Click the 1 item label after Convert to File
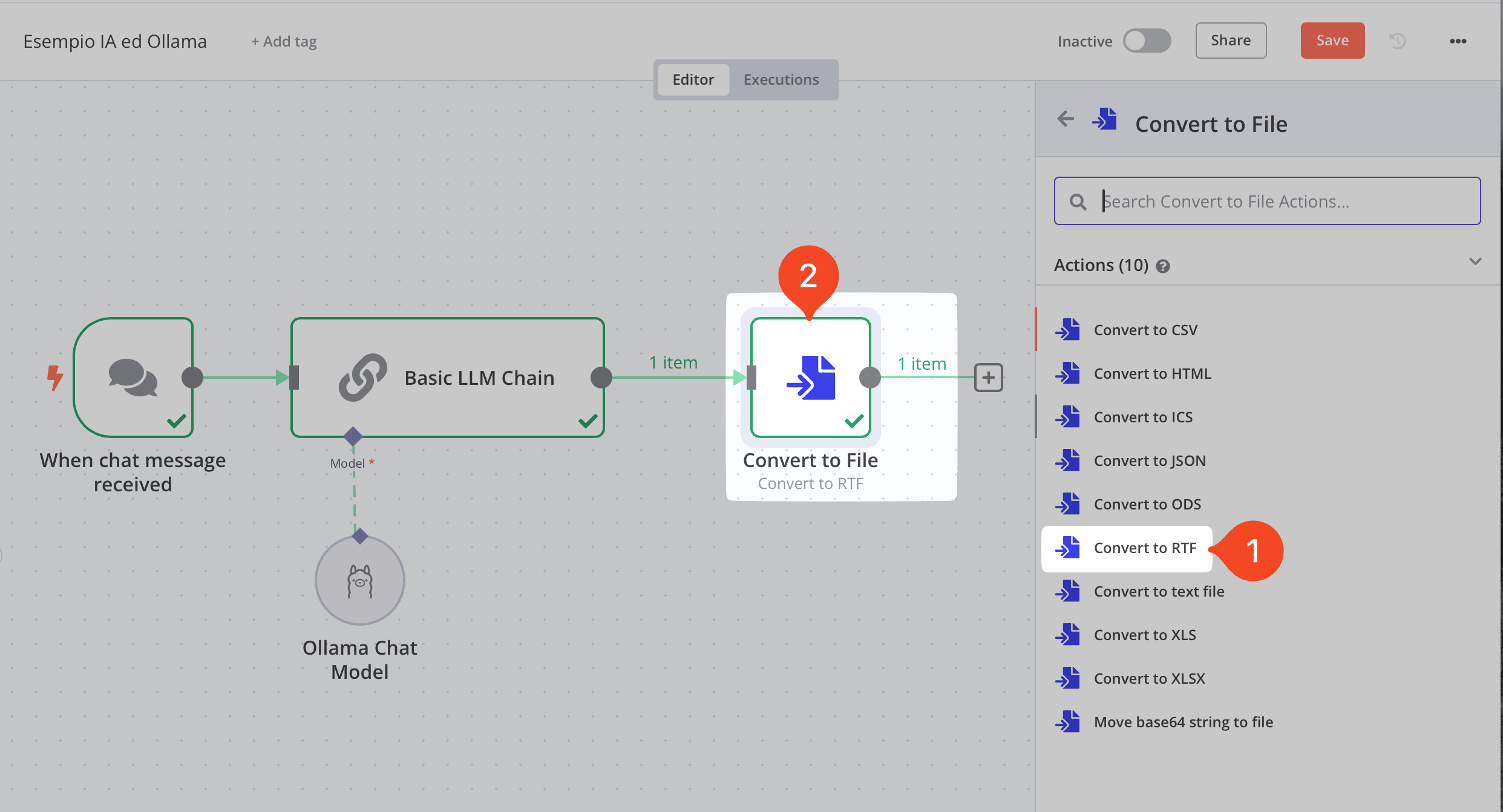The image size is (1503, 812). pyautogui.click(x=922, y=364)
